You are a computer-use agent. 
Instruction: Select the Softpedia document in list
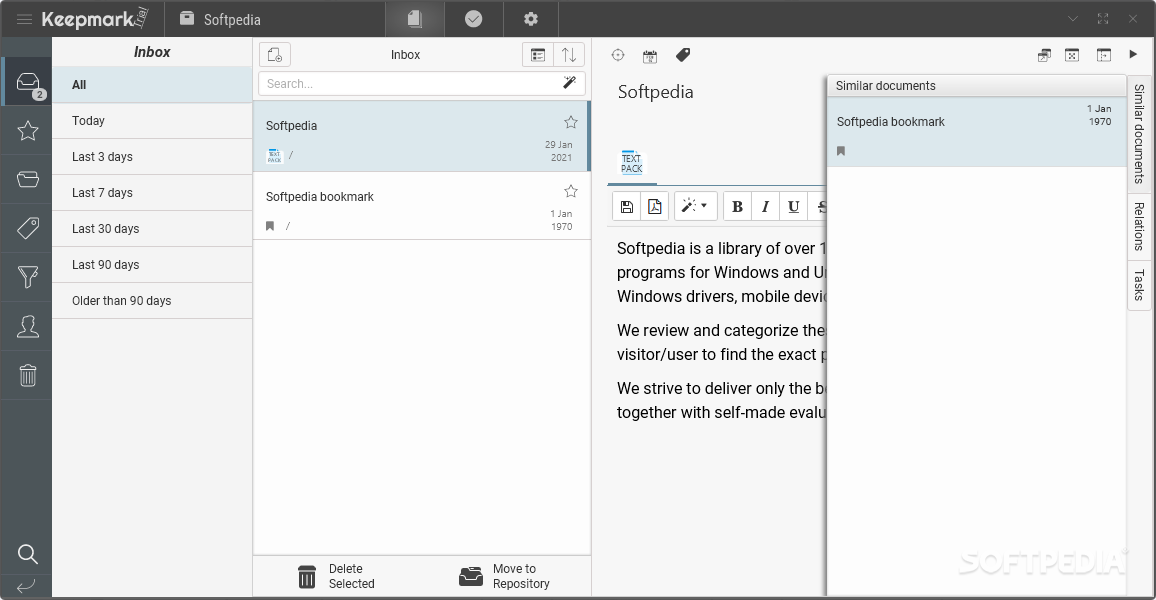coord(421,136)
